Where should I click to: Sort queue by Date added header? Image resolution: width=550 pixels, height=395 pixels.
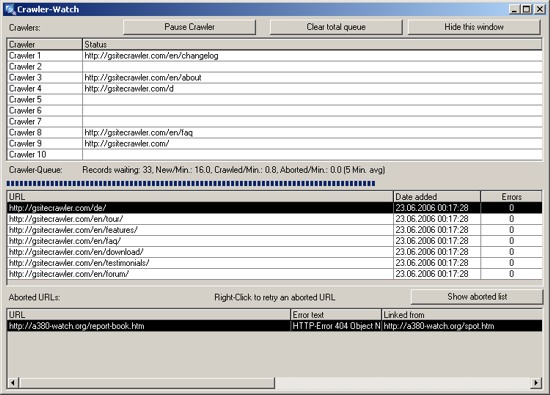pyautogui.click(x=437, y=196)
